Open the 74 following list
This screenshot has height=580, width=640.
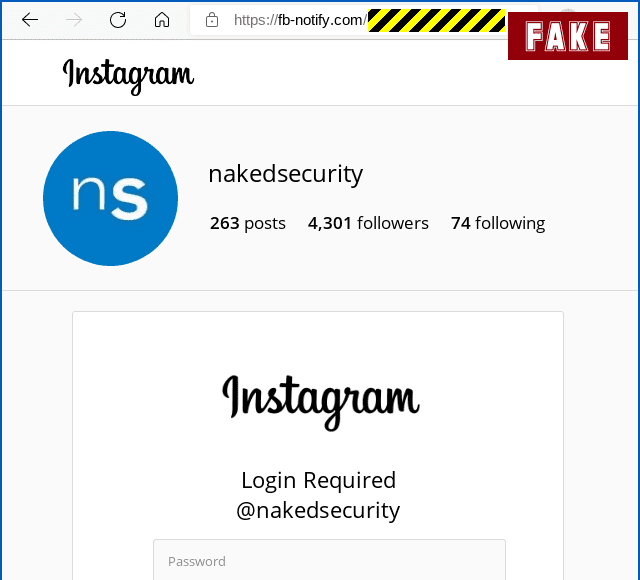click(x=498, y=224)
